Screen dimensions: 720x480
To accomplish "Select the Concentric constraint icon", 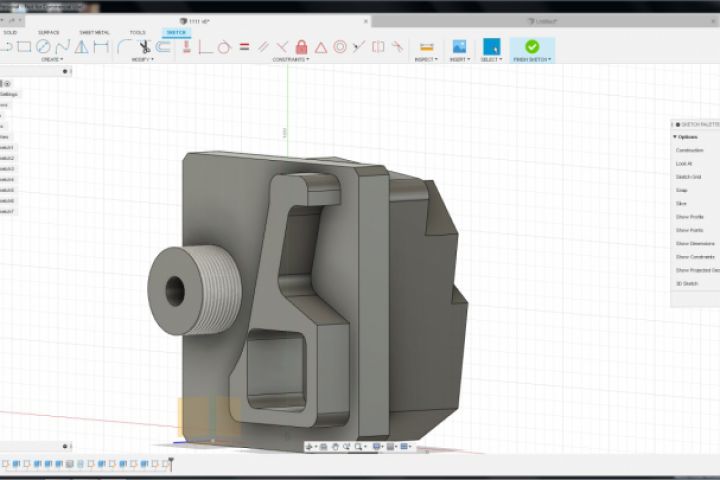I will point(340,47).
